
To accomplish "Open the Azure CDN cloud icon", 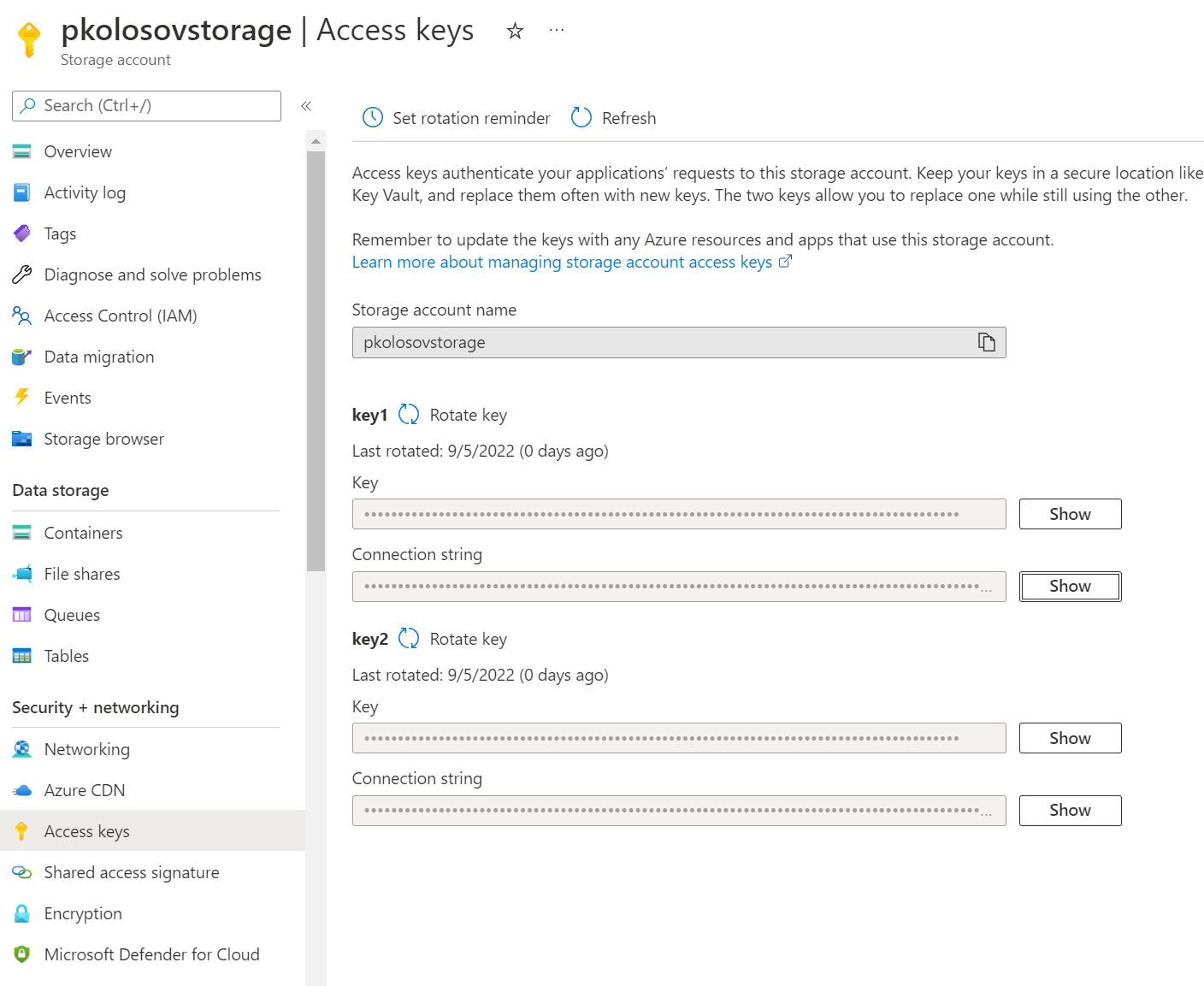I will (22, 790).
